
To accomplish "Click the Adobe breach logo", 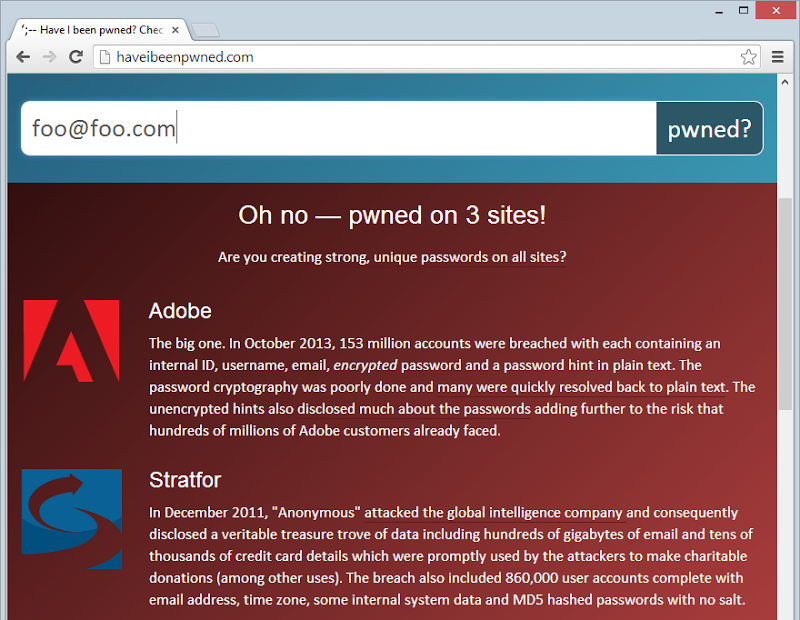I will [71, 340].
